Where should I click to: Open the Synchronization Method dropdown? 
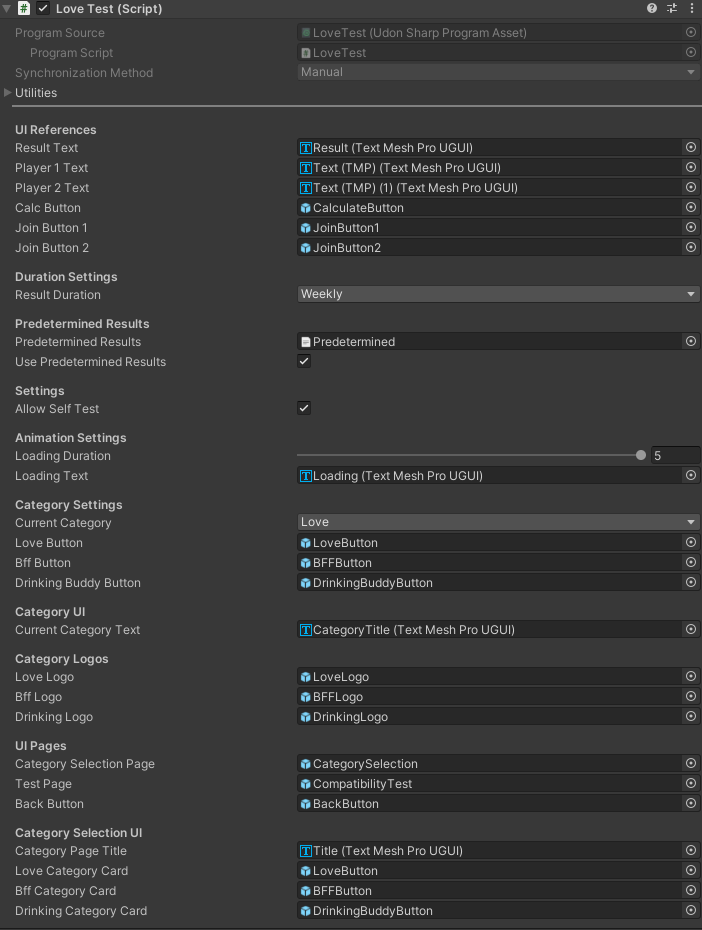(498, 72)
